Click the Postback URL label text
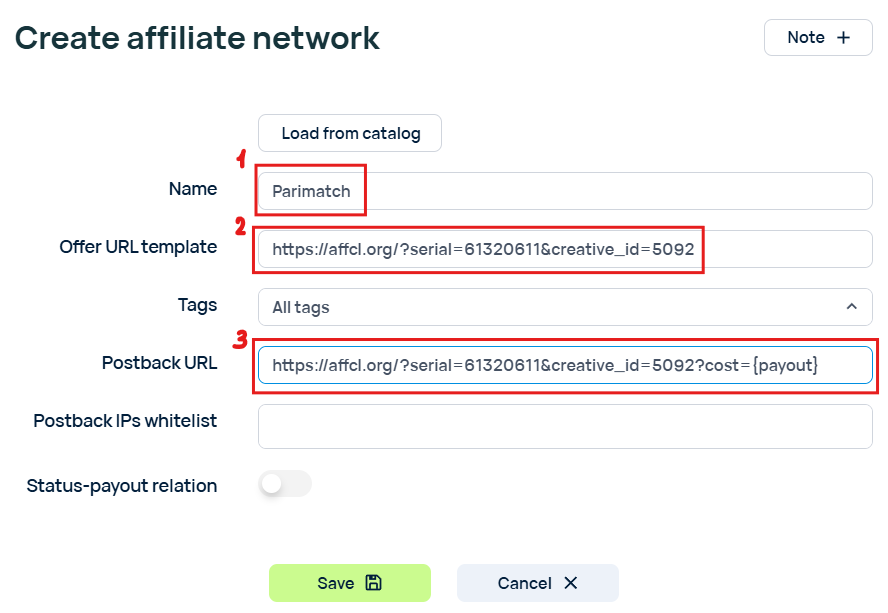The height and width of the screenshot is (613, 888). 160,363
